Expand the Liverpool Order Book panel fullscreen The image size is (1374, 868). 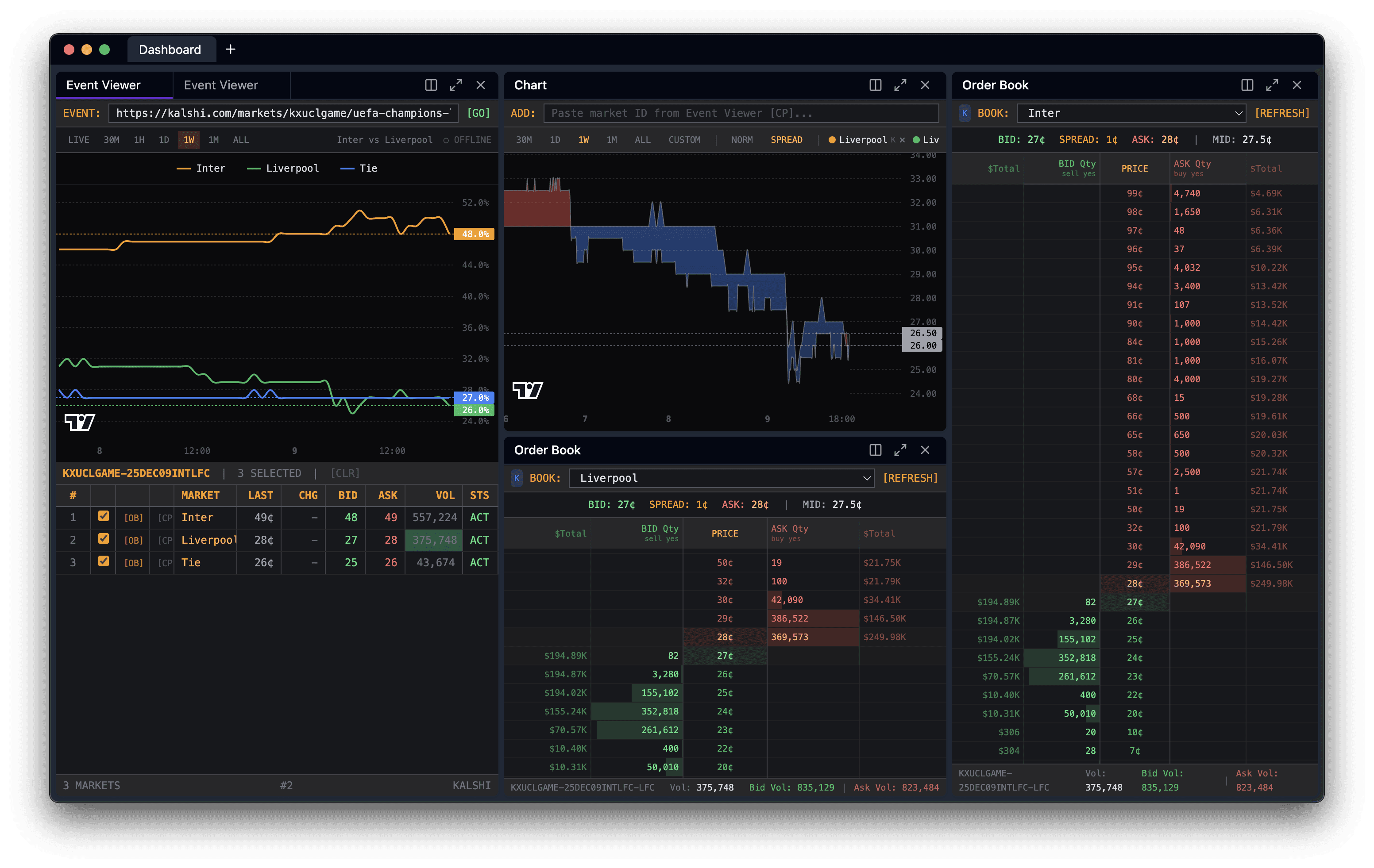pyautogui.click(x=900, y=450)
